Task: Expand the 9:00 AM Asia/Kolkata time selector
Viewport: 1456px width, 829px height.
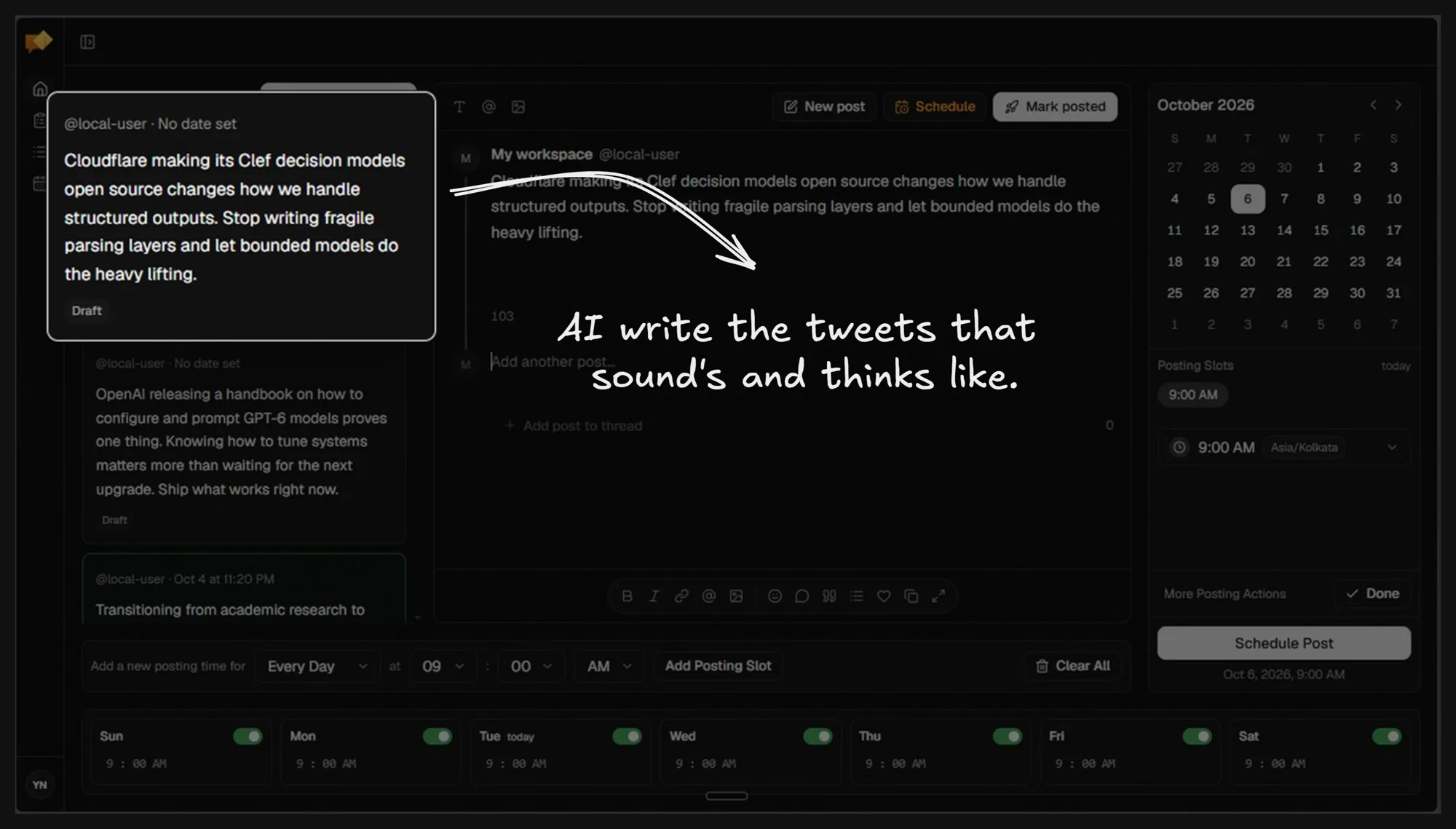Action: (x=1284, y=448)
